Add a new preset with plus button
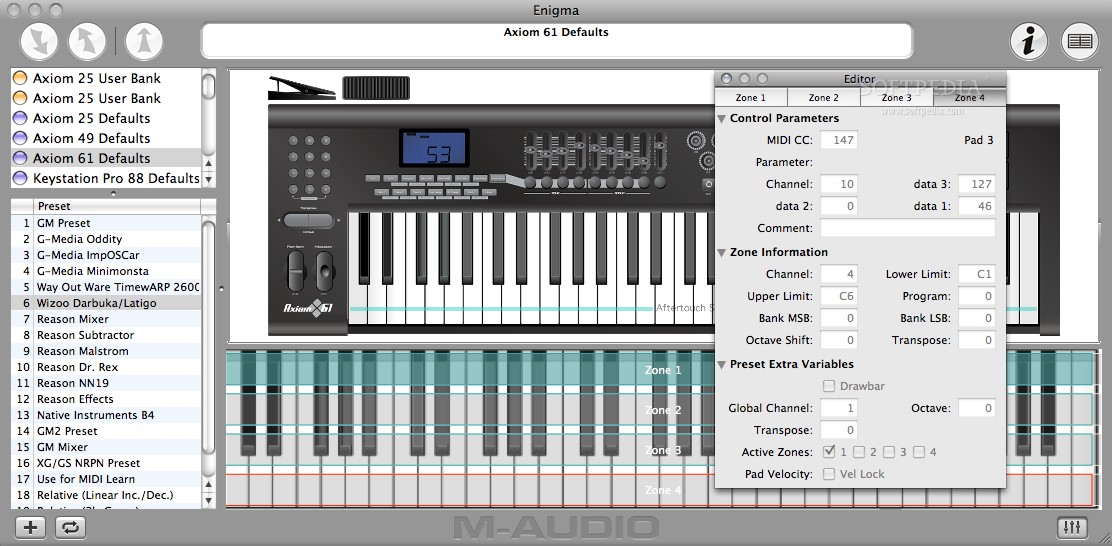Screen dimensions: 1112x546 point(30,527)
